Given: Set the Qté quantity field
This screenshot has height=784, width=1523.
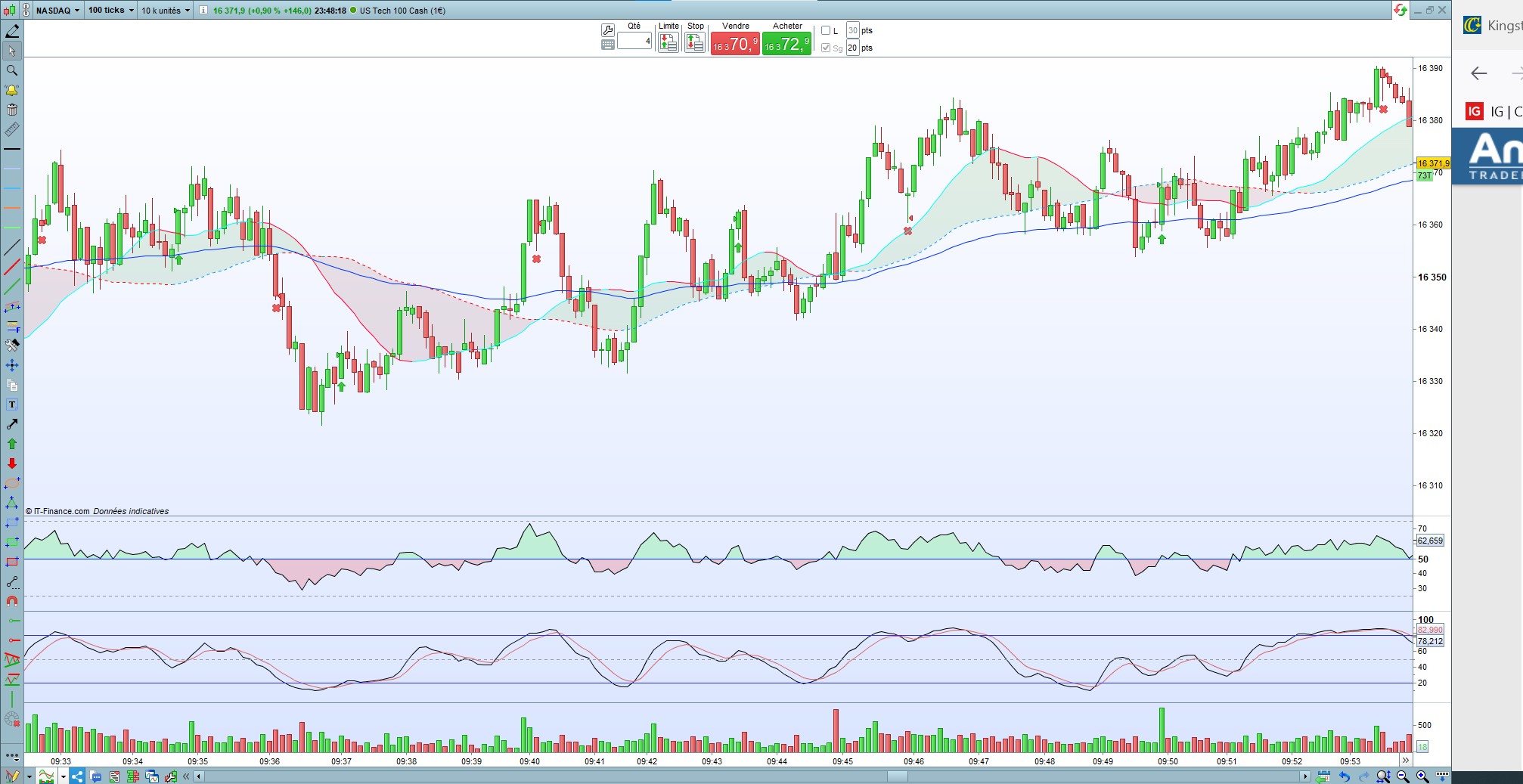Looking at the screenshot, I should [x=634, y=42].
